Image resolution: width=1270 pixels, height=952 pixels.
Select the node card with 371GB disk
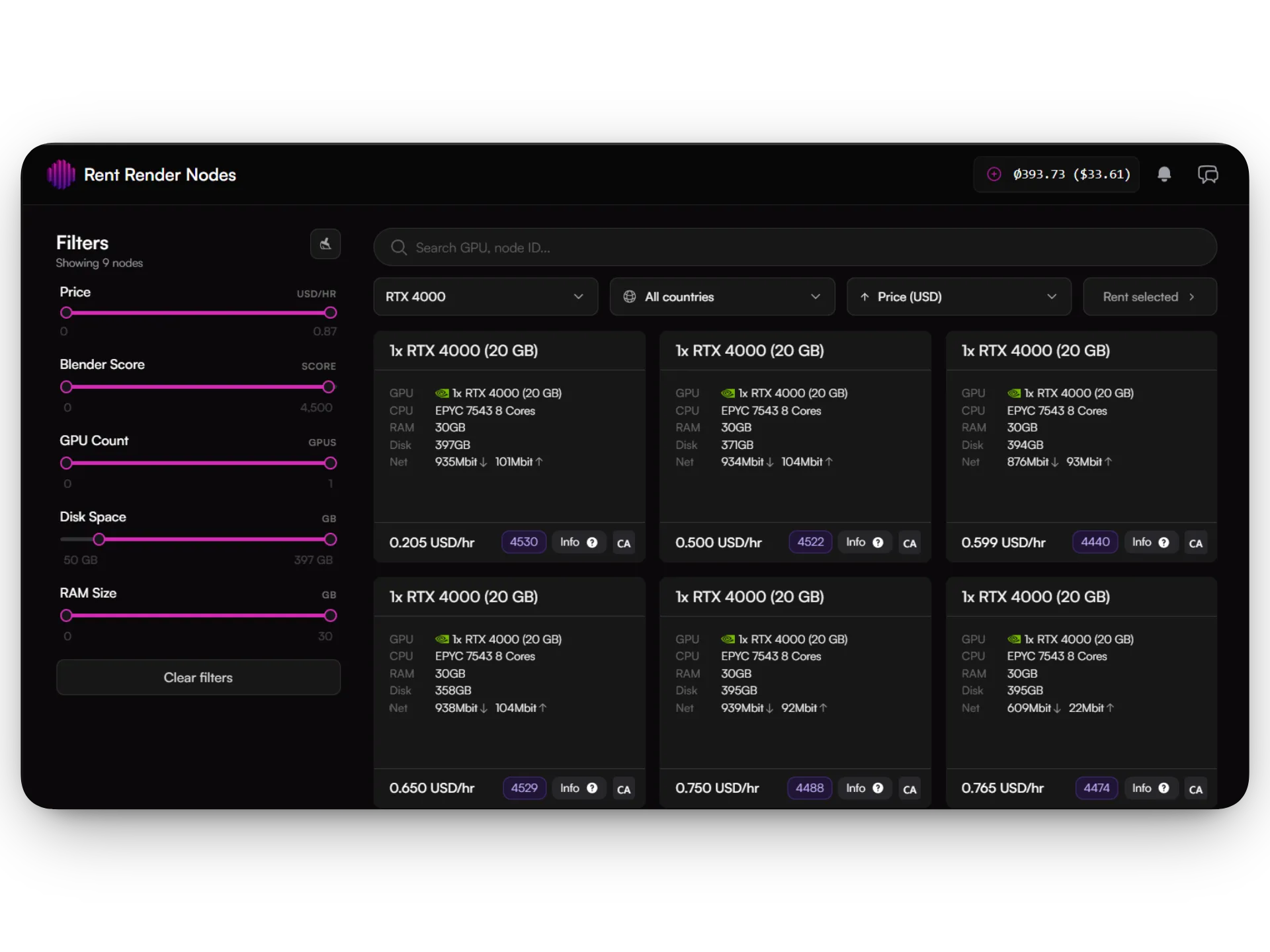pyautogui.click(x=795, y=447)
